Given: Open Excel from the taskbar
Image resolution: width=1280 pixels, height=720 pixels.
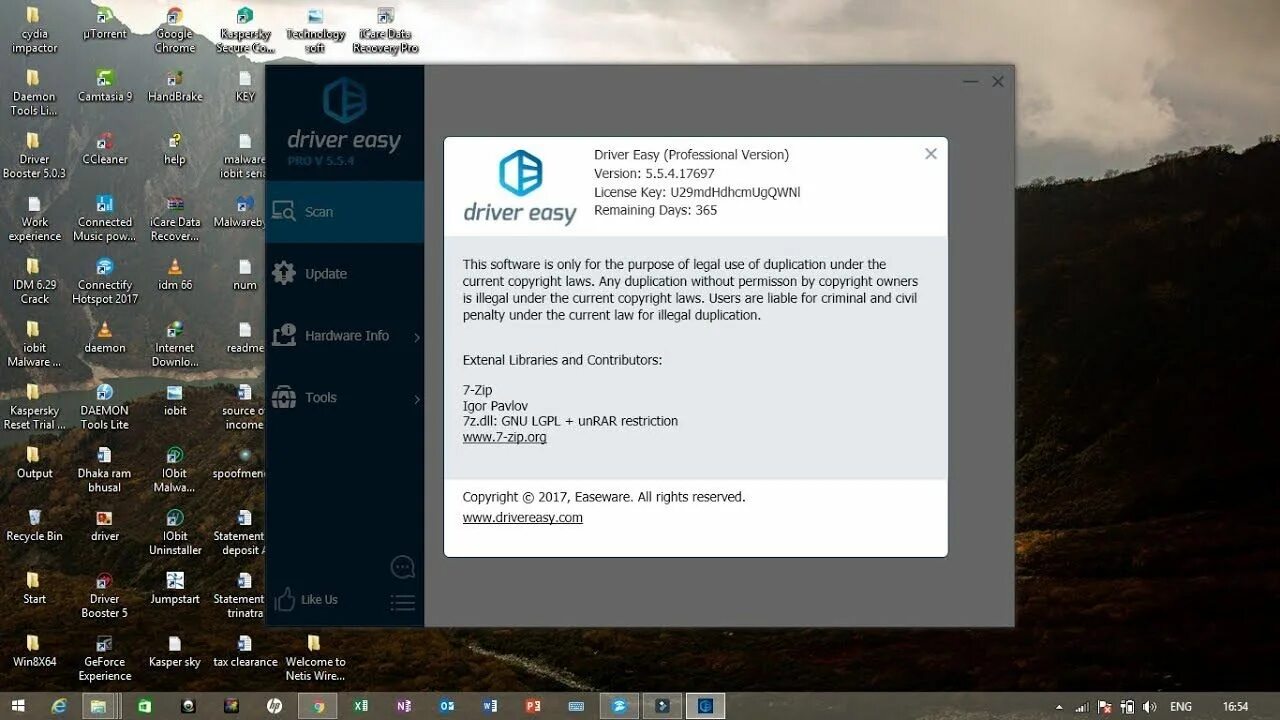Looking at the screenshot, I should [x=361, y=706].
